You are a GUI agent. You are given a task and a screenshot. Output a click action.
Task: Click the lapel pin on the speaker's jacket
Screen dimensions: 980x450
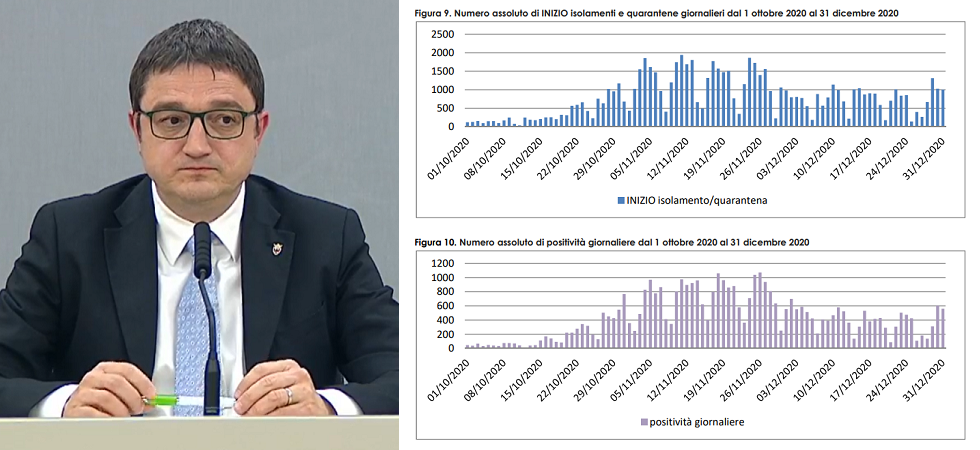pos(276,248)
